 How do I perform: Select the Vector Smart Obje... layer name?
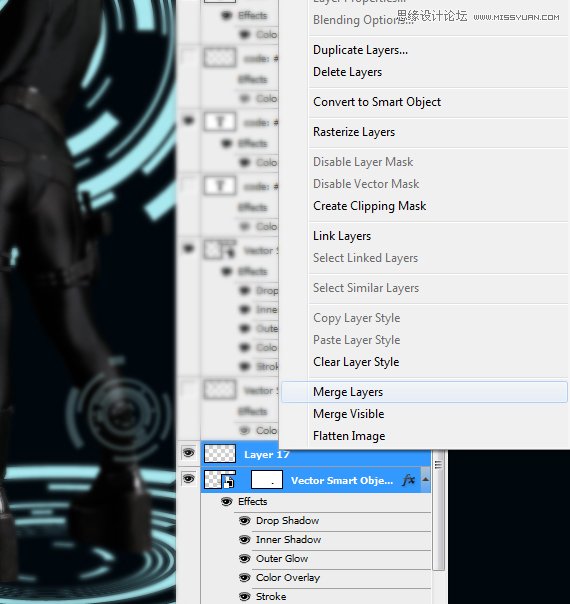tap(342, 480)
